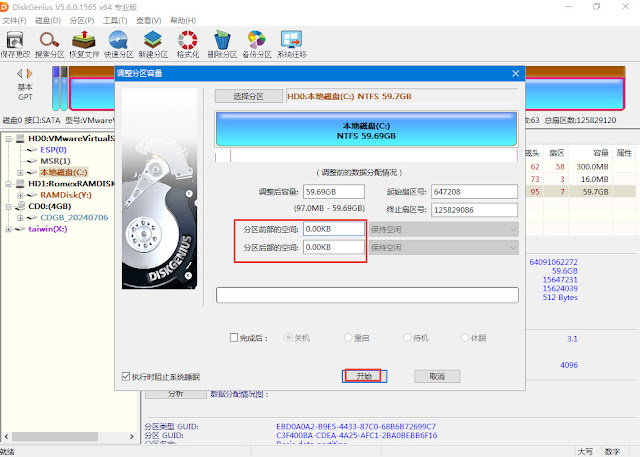The width and height of the screenshot is (640, 457).
Task: Click the 调整后容量 size input field
Action: pos(334,192)
